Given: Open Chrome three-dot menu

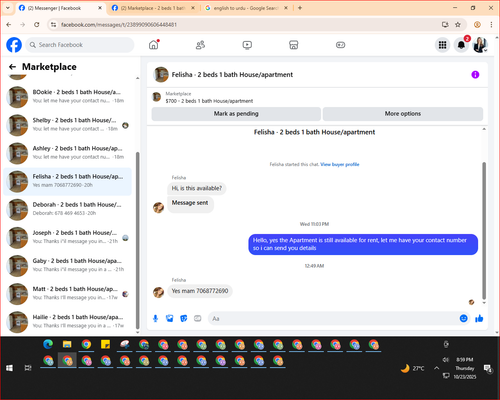Looking at the screenshot, I should pos(491,25).
